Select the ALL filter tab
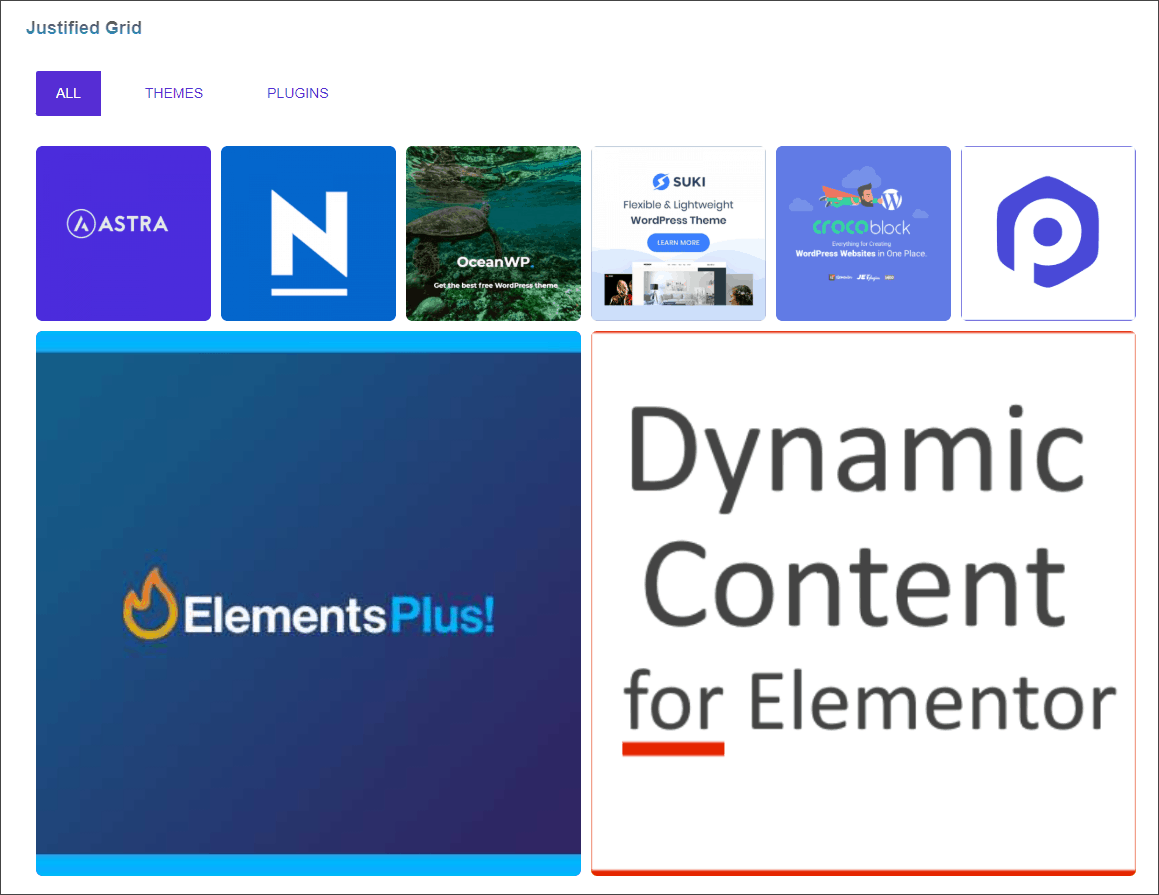1159x895 pixels. (x=68, y=93)
